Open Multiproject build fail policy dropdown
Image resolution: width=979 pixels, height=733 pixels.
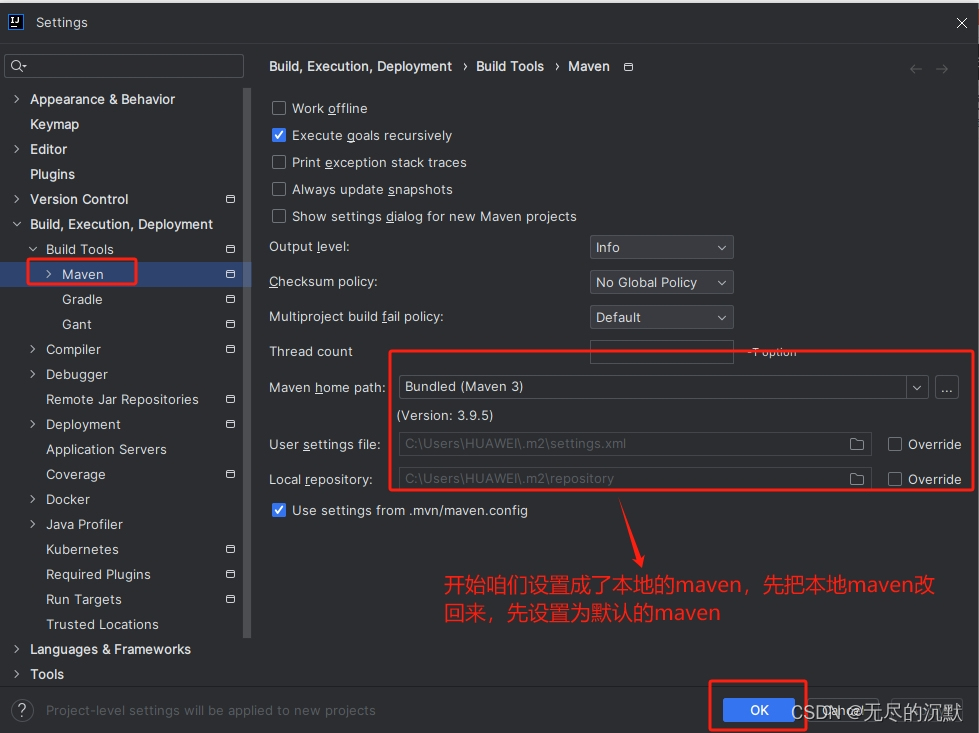[x=661, y=317]
